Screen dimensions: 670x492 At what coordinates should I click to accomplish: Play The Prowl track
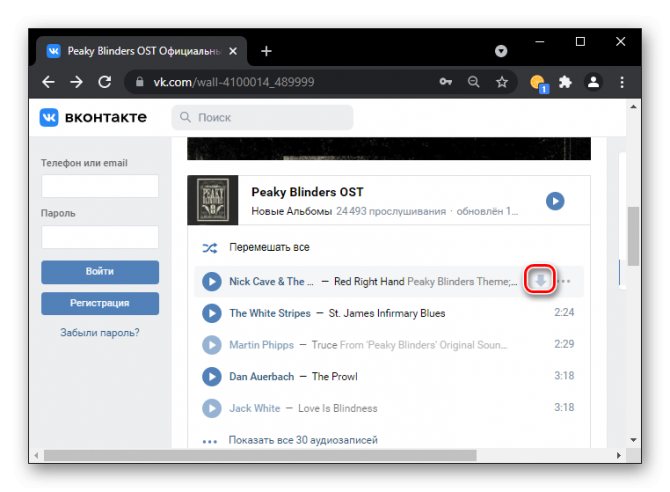212,377
